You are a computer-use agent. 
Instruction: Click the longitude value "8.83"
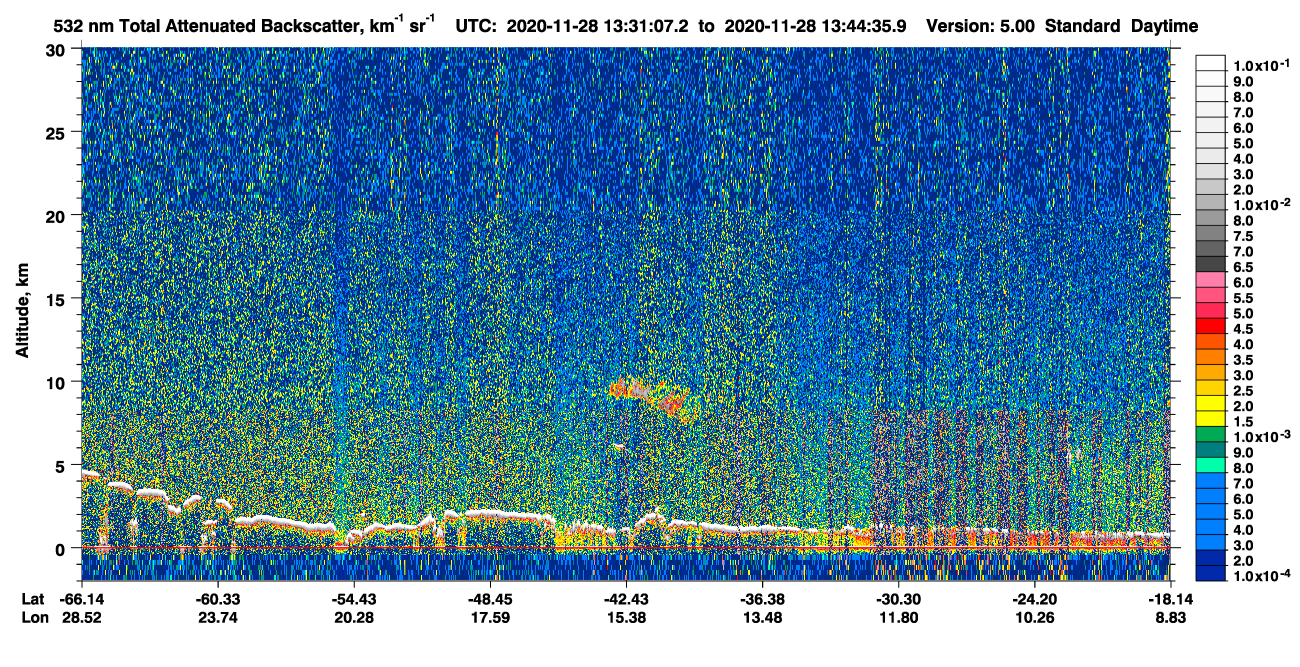click(x=1170, y=617)
